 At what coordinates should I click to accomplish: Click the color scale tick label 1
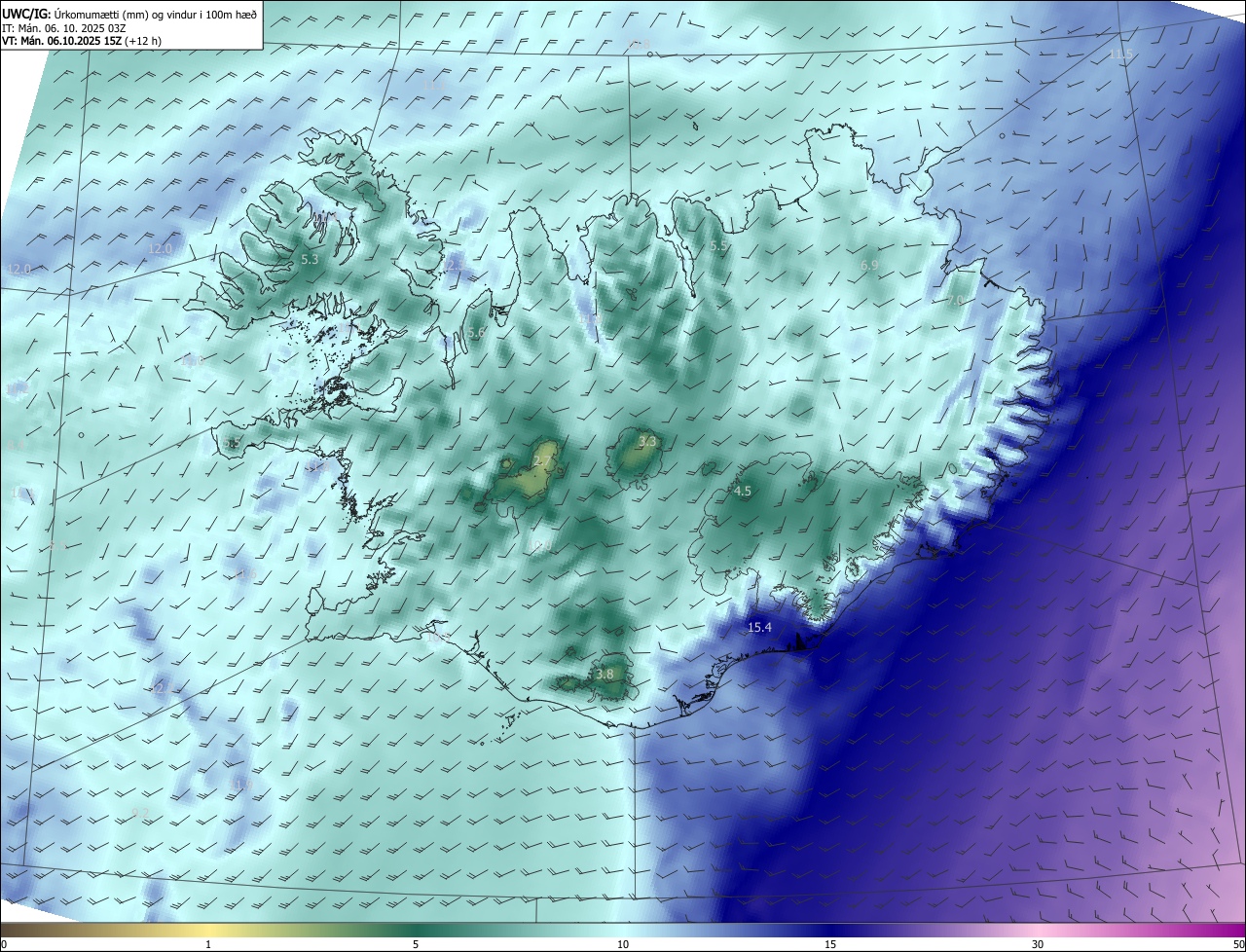click(208, 945)
